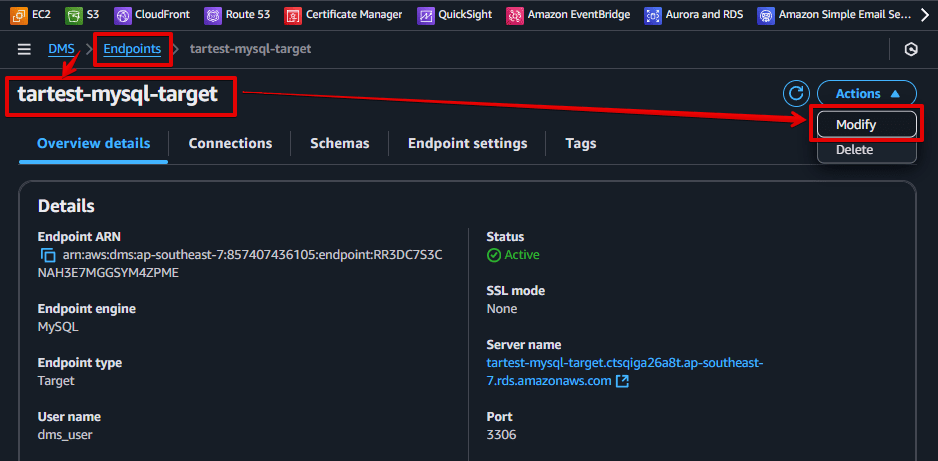
Task: Open hexagon assistant icon at top right
Action: pos(911,50)
